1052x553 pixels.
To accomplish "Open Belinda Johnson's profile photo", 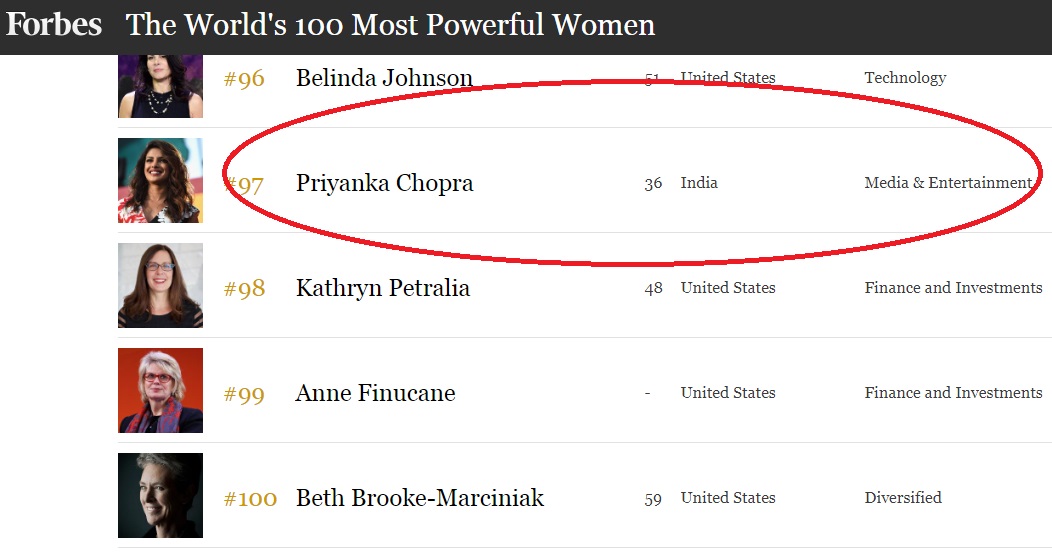I will point(160,86).
